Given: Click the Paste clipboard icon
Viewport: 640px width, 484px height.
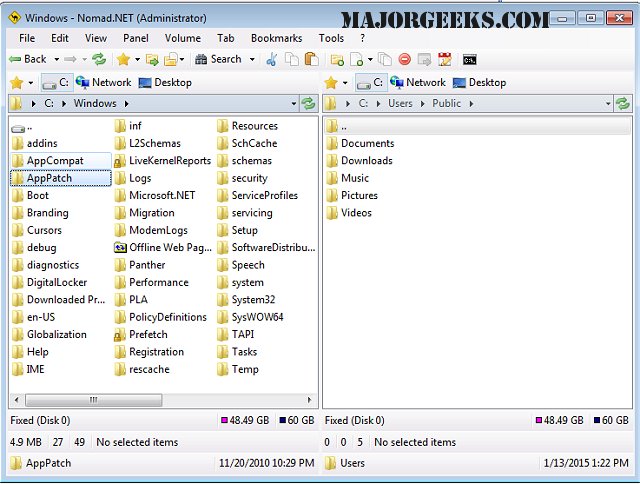Looking at the screenshot, I should point(311,60).
